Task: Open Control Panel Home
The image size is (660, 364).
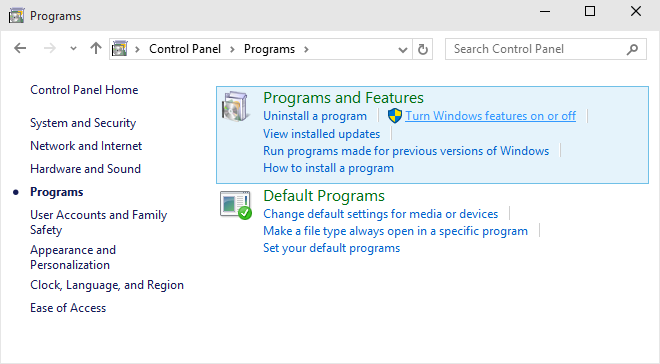Action: [84, 90]
